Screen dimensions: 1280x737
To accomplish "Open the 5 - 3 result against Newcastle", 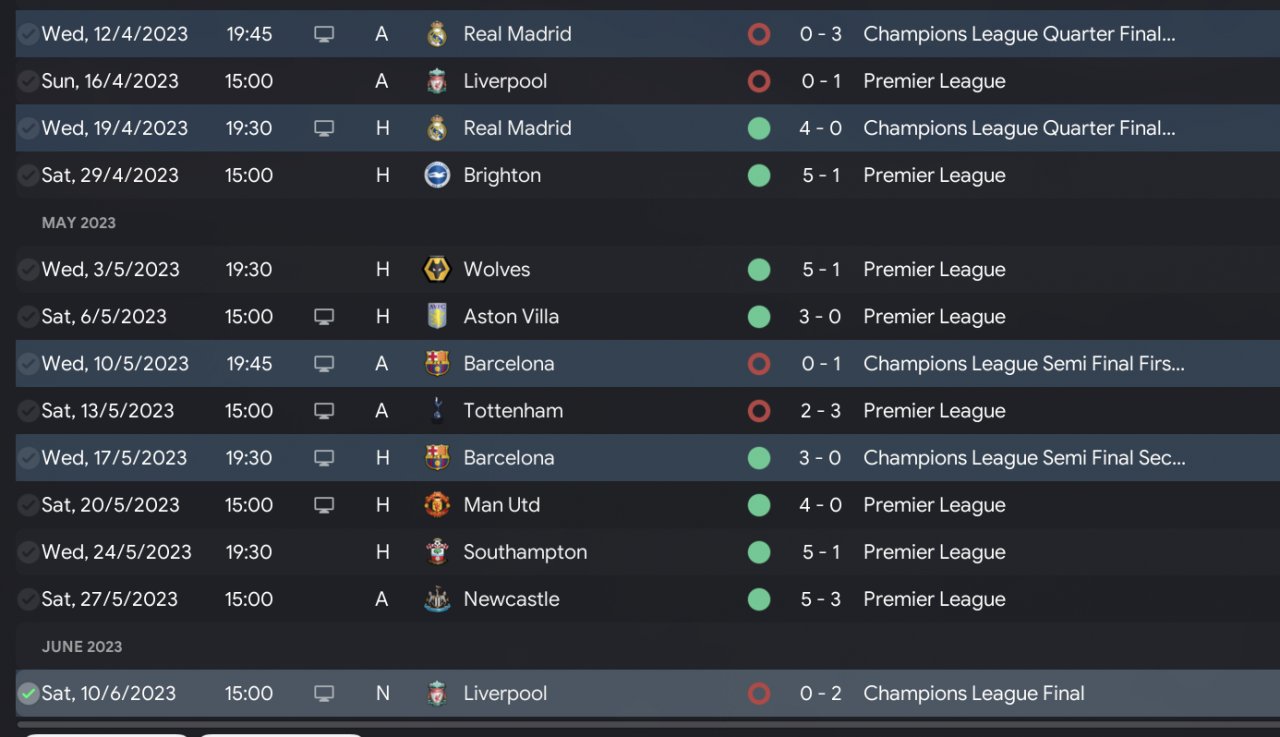I will (820, 599).
